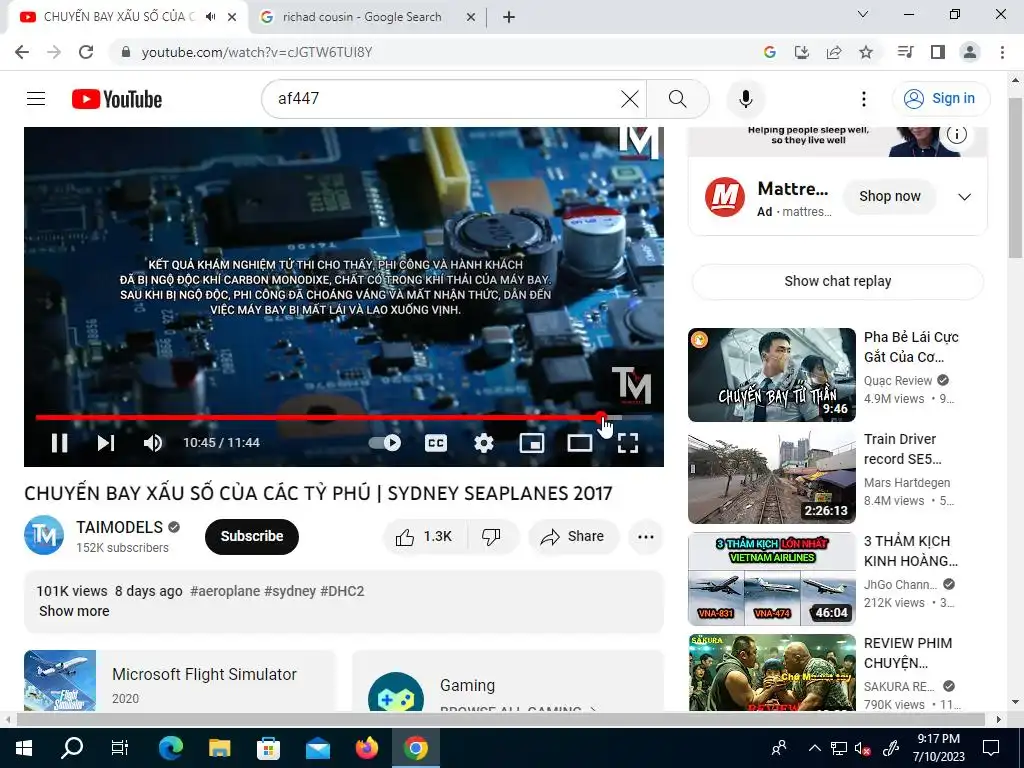Enter fullscreen mode
This screenshot has width=1024, height=768.
pyautogui.click(x=628, y=443)
